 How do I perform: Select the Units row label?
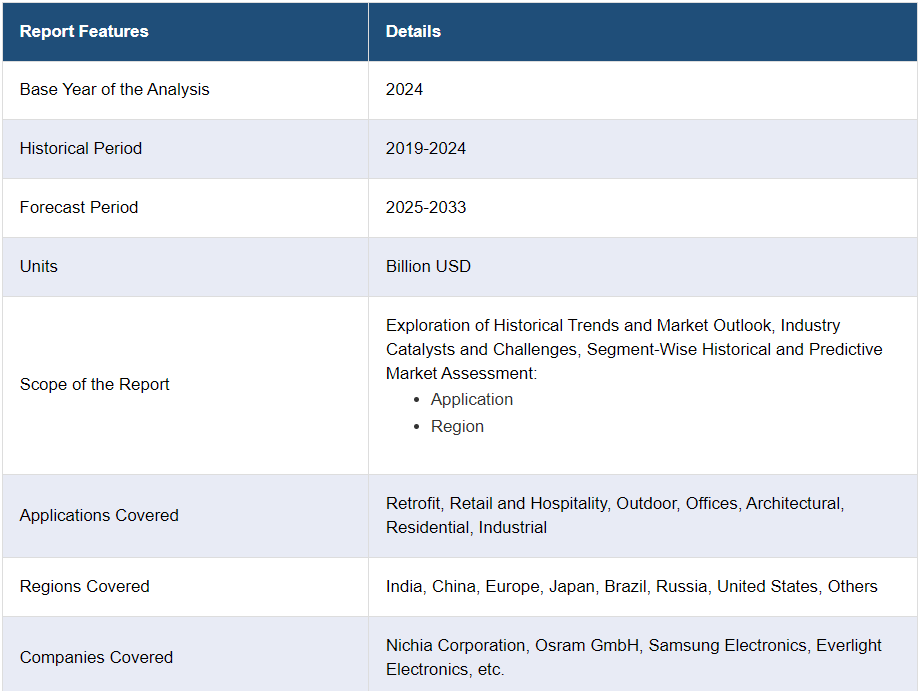[x=39, y=266]
